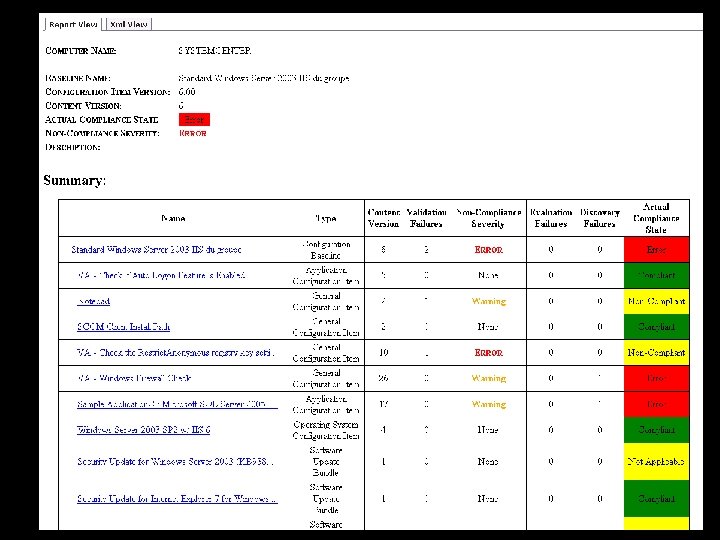The image size is (720, 540).
Task: Click the Summary heading
Action: pyautogui.click(x=75, y=180)
